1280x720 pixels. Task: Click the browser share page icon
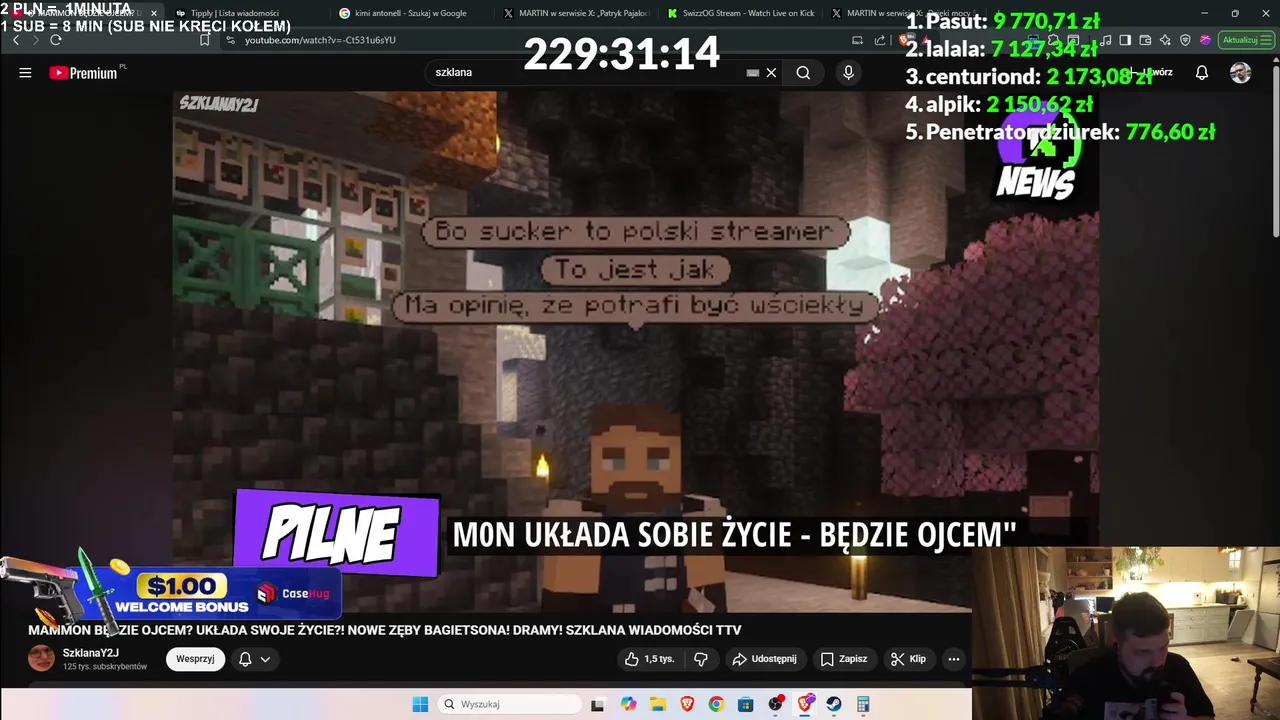(x=880, y=40)
